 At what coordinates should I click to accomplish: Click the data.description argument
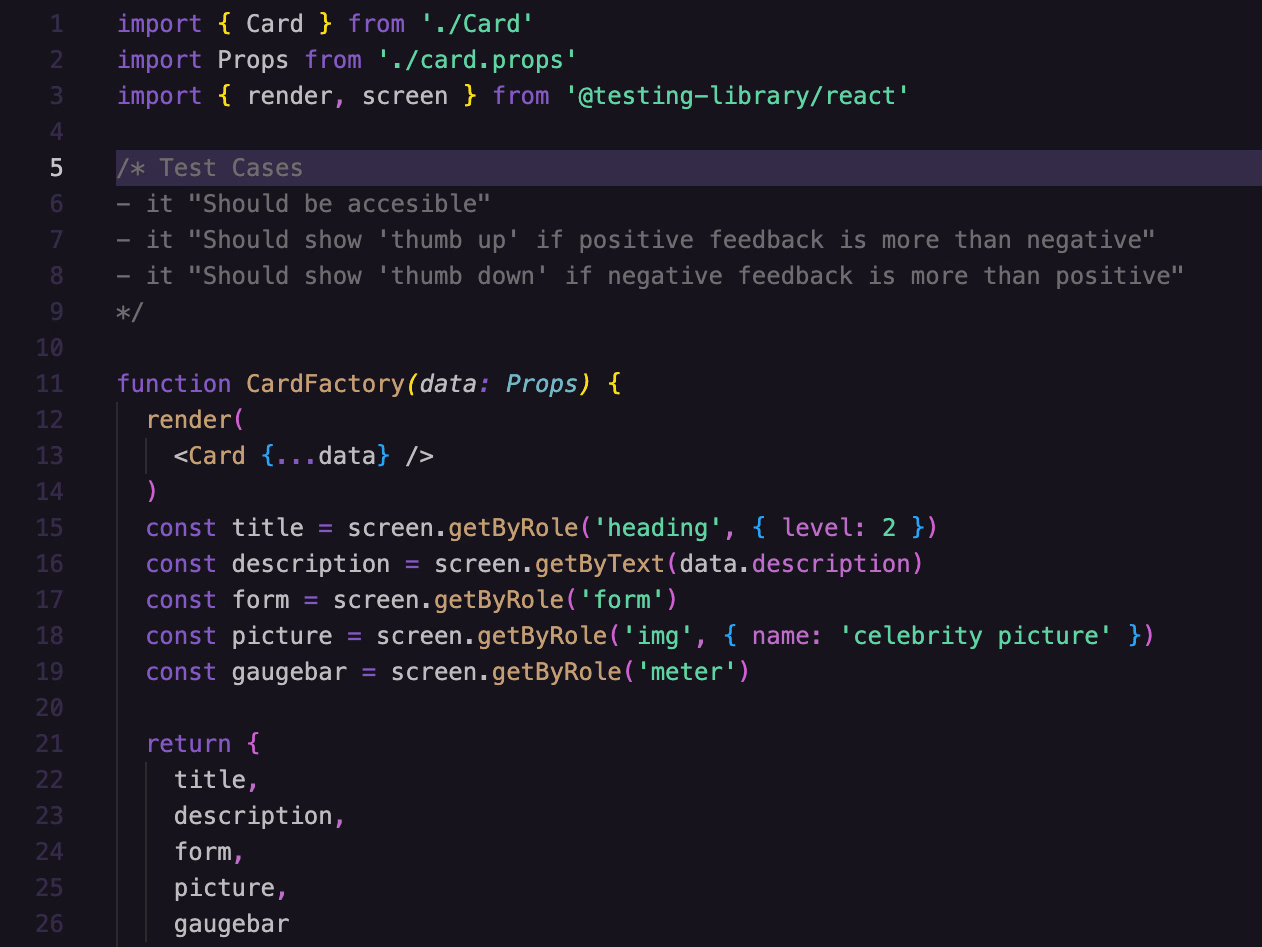click(795, 564)
